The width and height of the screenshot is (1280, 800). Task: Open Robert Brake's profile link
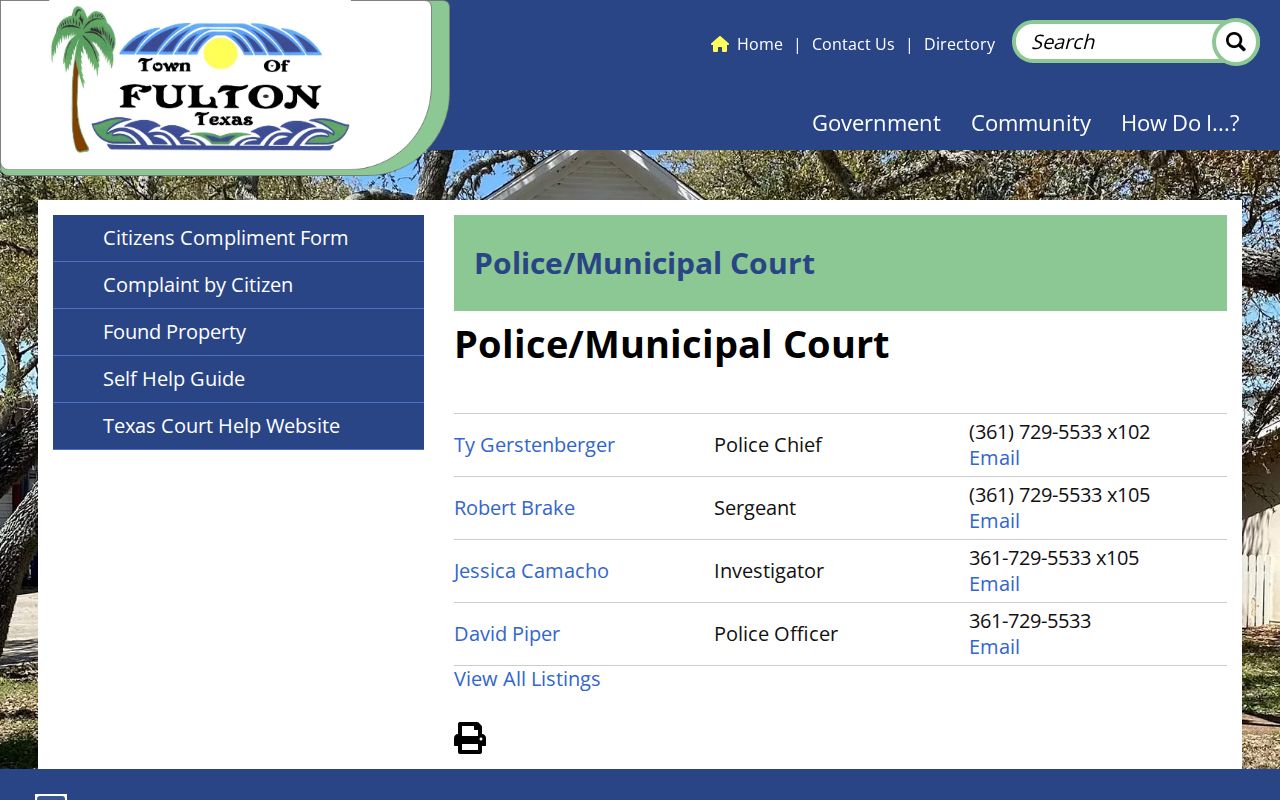pos(514,508)
